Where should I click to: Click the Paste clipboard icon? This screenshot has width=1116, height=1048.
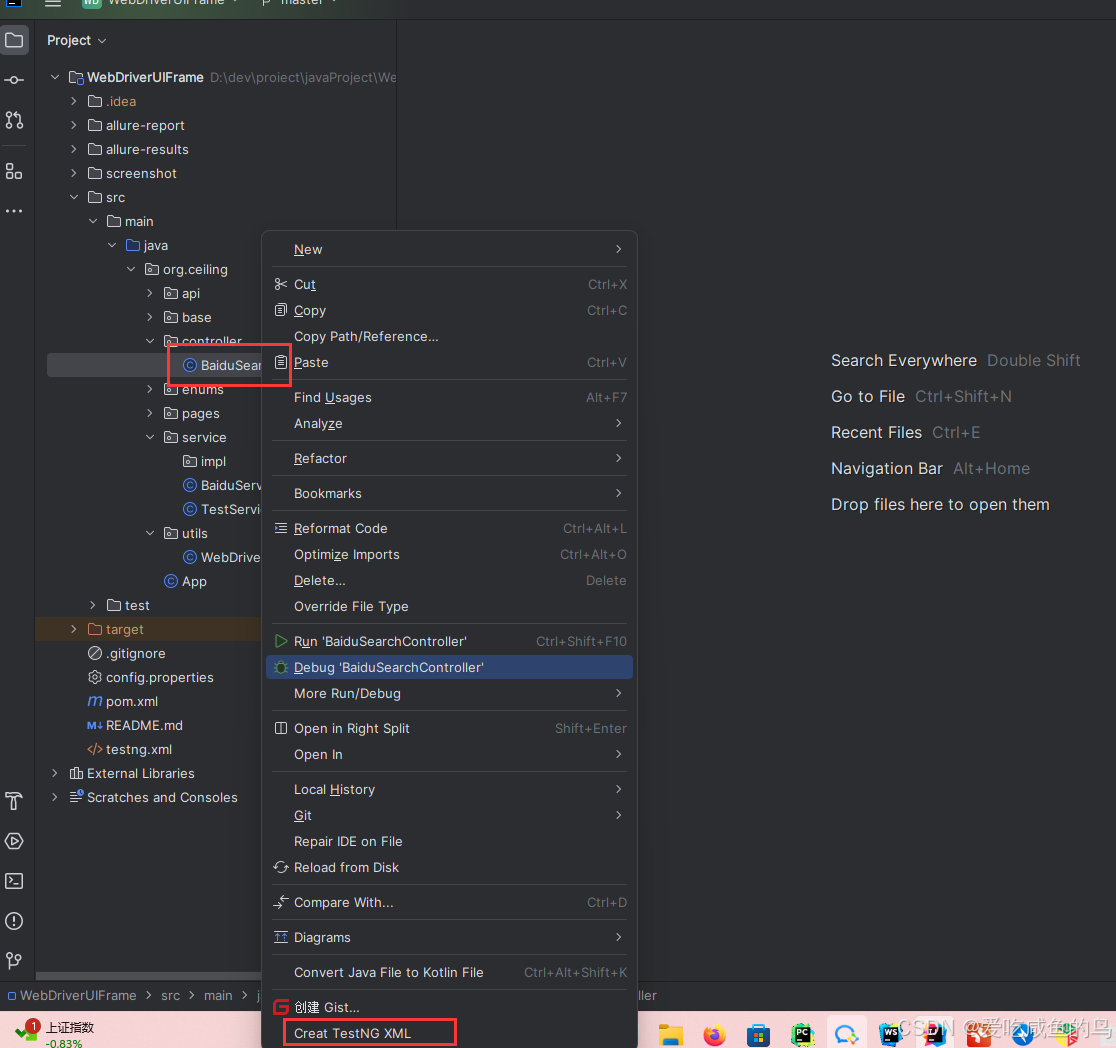coord(281,362)
